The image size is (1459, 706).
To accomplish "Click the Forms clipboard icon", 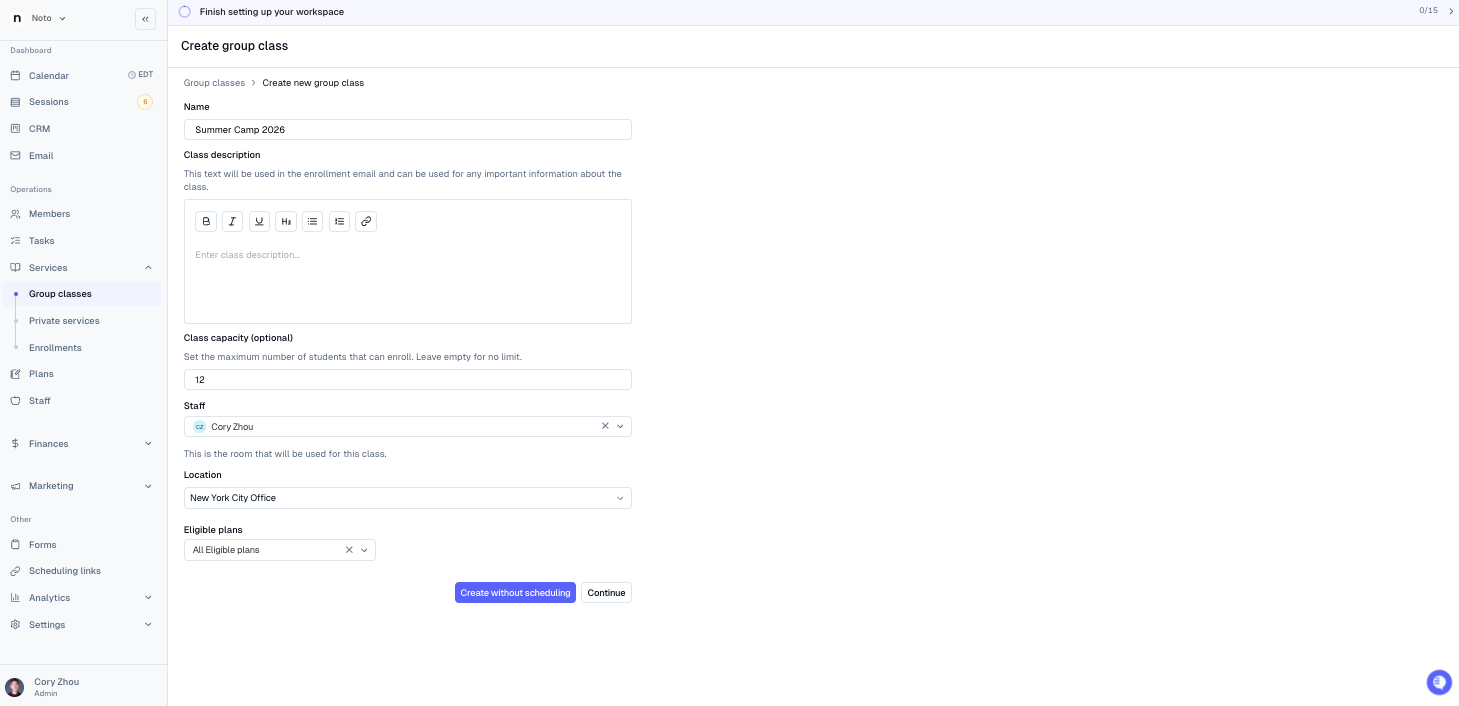I will 15,545.
